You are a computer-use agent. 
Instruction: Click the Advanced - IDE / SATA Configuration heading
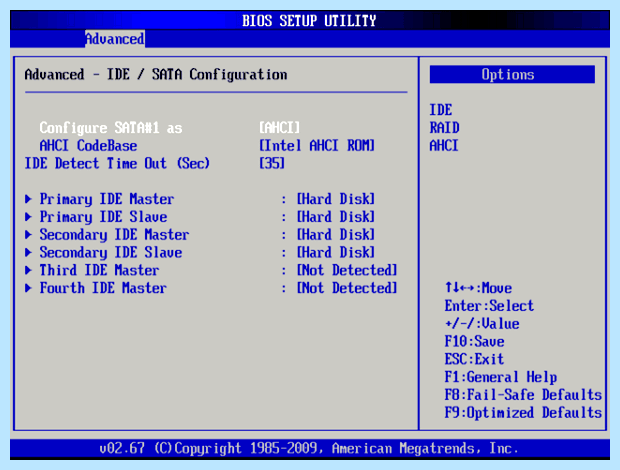point(156,74)
